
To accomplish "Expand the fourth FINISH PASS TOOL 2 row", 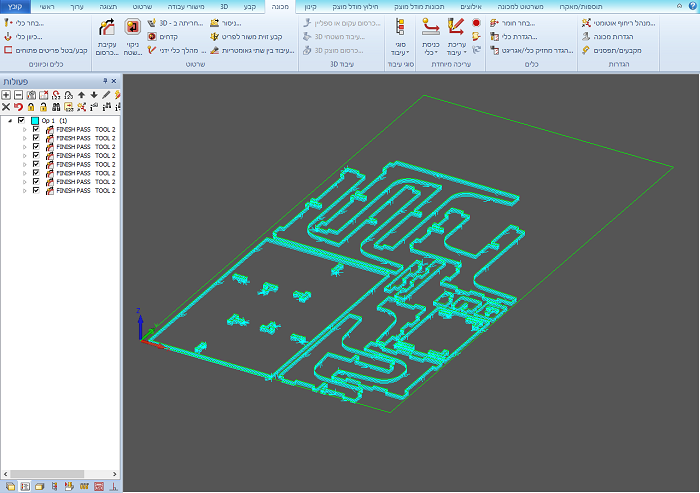I will (25, 155).
